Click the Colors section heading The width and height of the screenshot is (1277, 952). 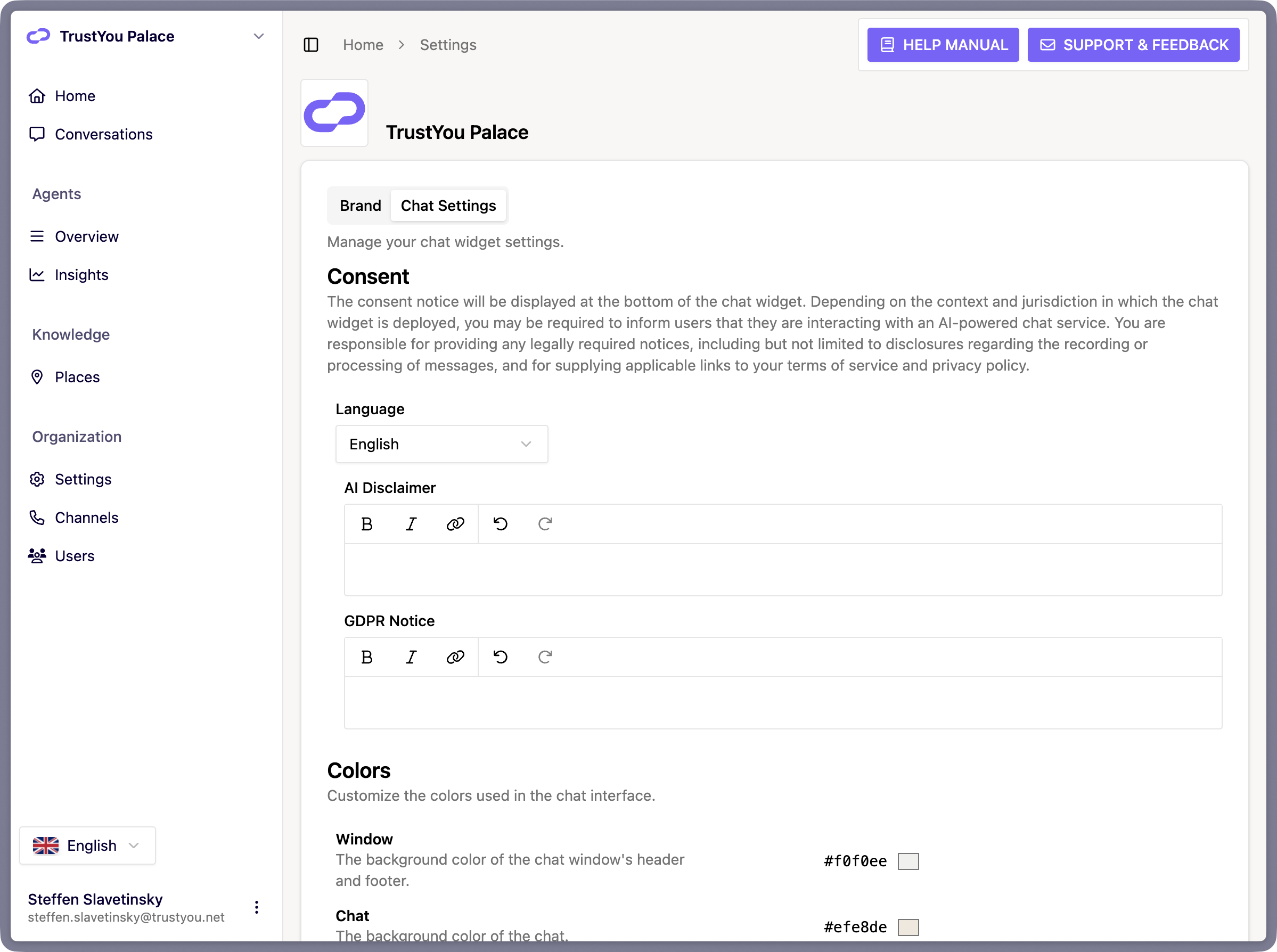[358, 770]
